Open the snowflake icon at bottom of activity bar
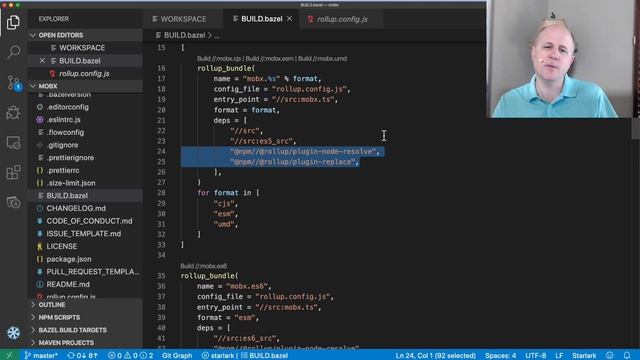 pyautogui.click(x=13, y=333)
